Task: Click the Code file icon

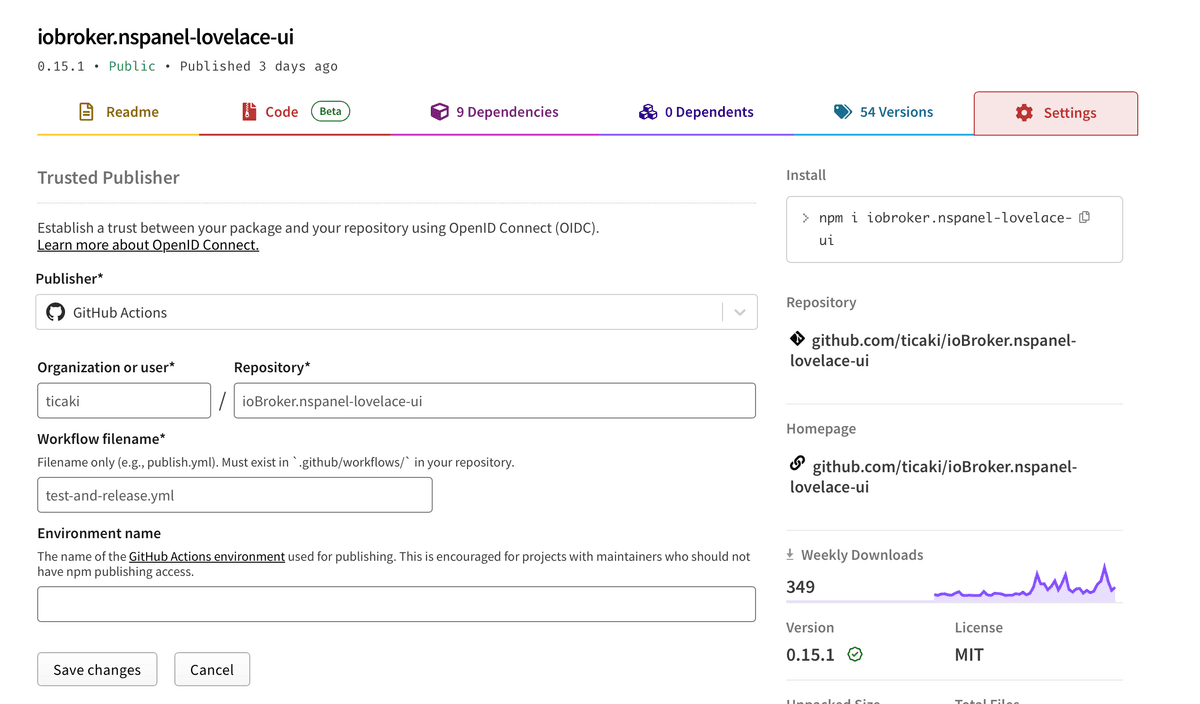Action: (249, 112)
